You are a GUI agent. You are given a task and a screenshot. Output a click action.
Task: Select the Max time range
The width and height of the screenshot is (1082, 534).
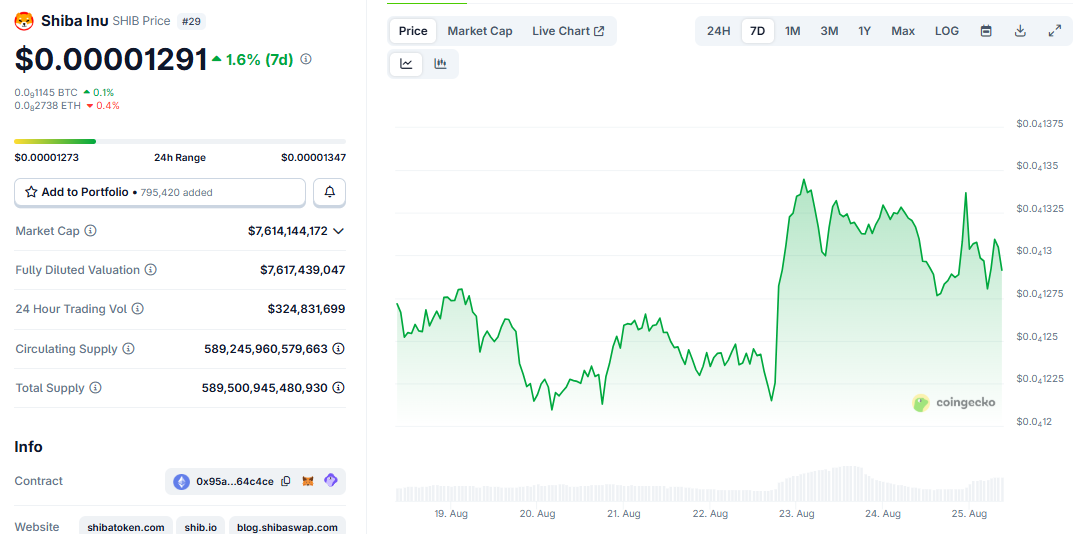coord(903,31)
